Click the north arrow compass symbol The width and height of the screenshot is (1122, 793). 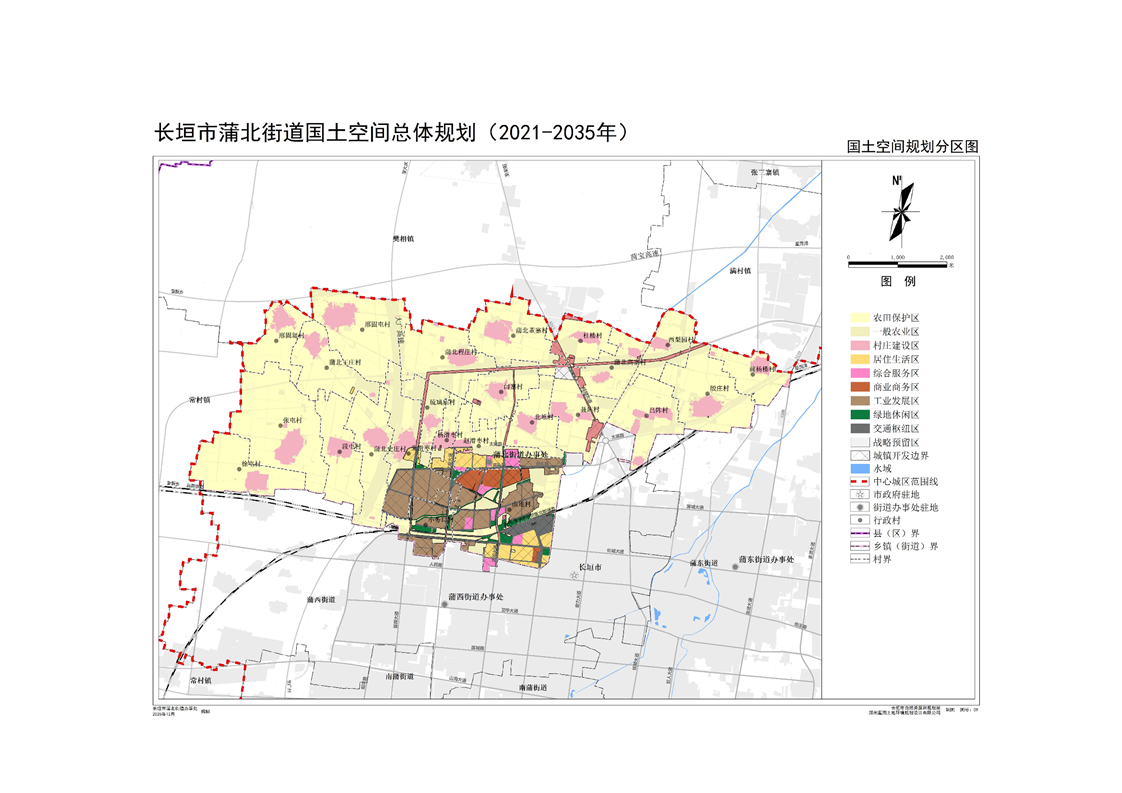[900, 209]
